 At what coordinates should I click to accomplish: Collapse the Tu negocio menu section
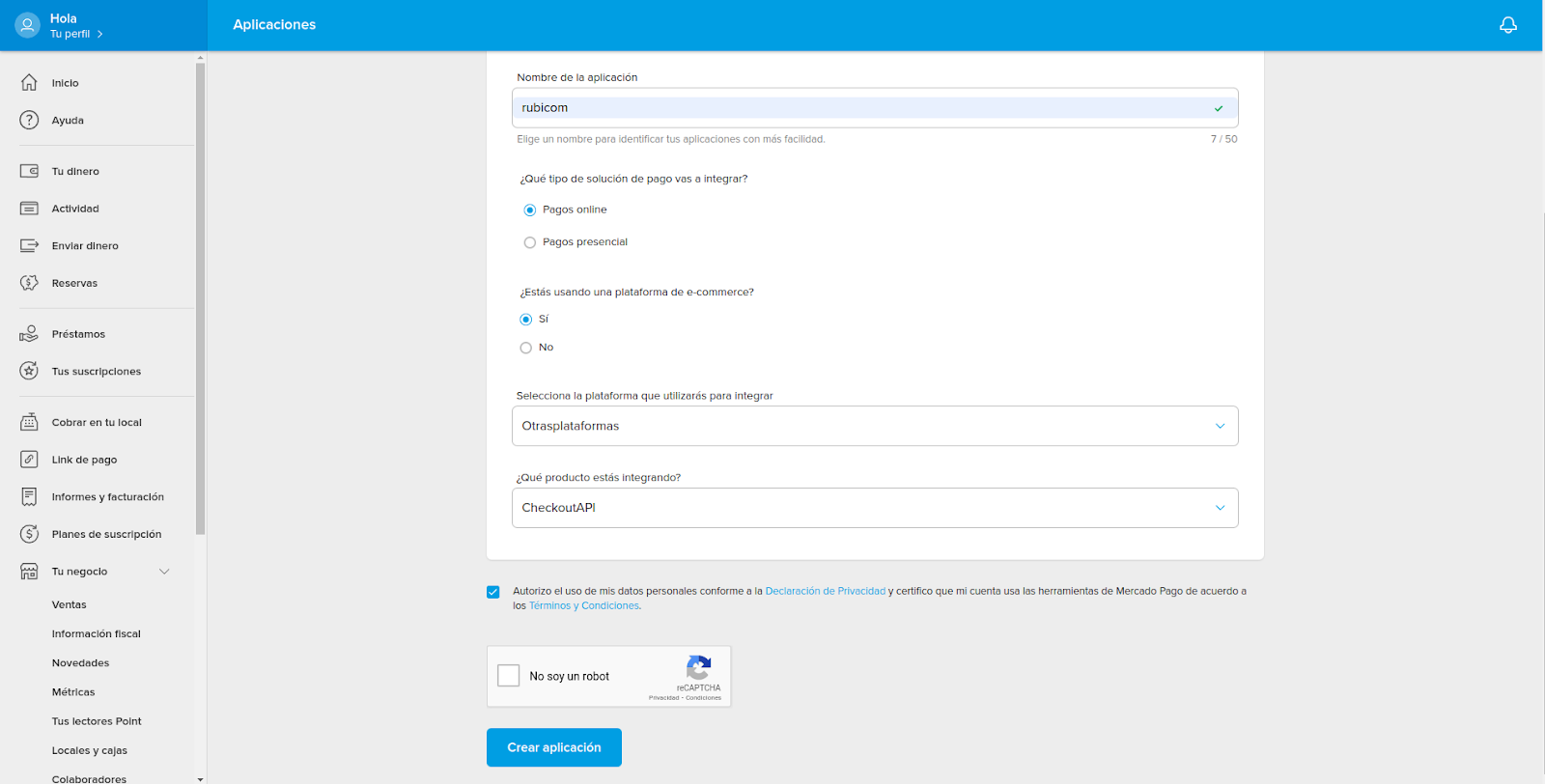164,572
